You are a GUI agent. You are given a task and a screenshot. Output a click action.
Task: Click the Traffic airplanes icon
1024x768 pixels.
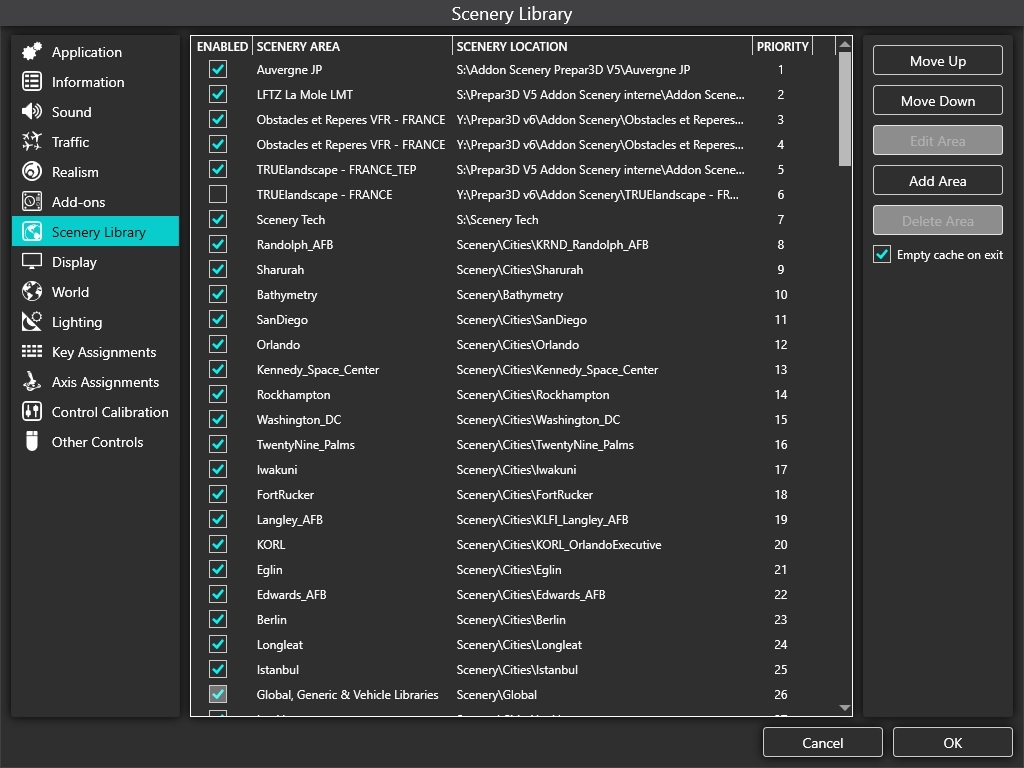click(32, 142)
